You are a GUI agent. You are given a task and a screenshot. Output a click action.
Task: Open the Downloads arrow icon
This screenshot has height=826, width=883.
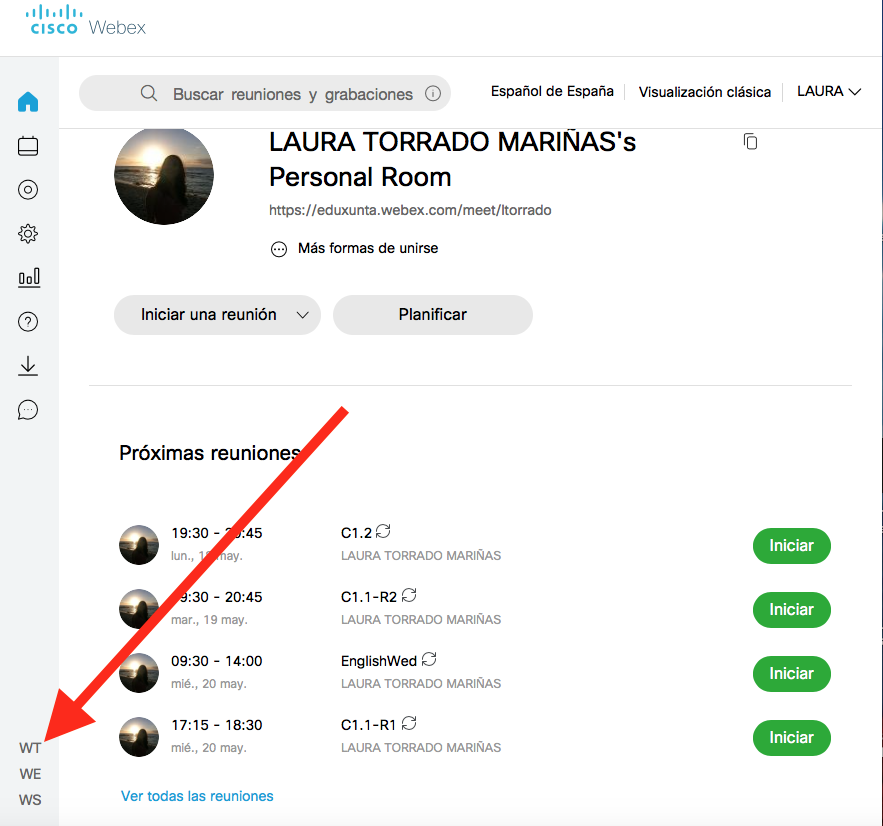28,366
